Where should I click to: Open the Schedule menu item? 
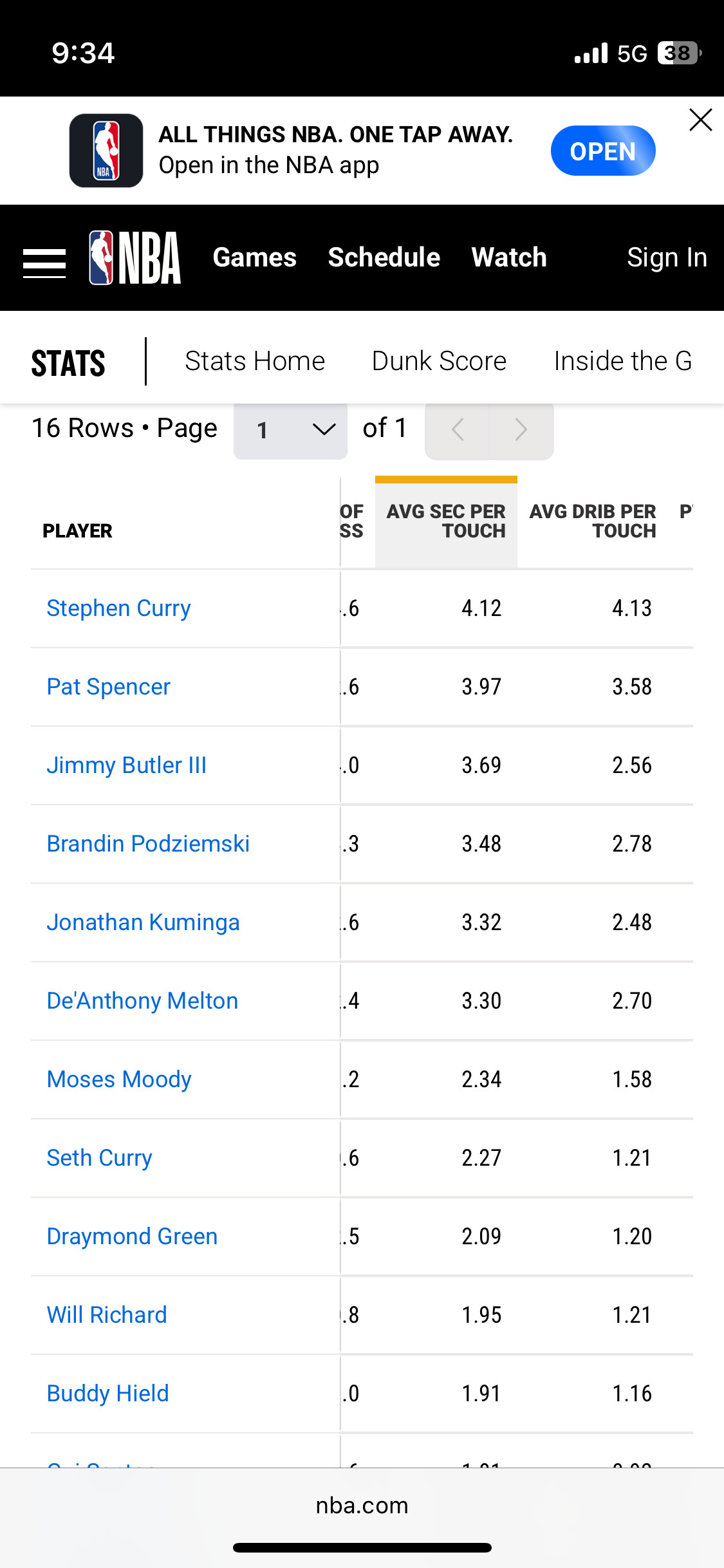coord(384,257)
